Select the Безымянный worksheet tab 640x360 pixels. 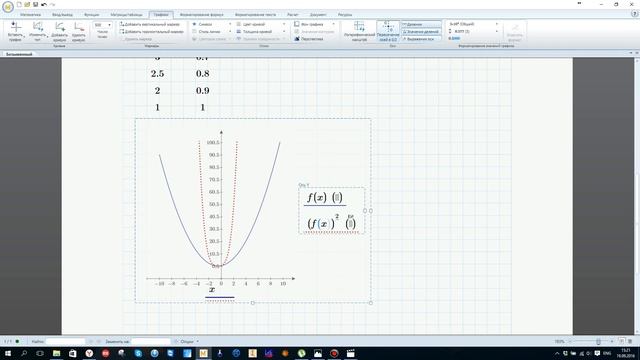19,54
